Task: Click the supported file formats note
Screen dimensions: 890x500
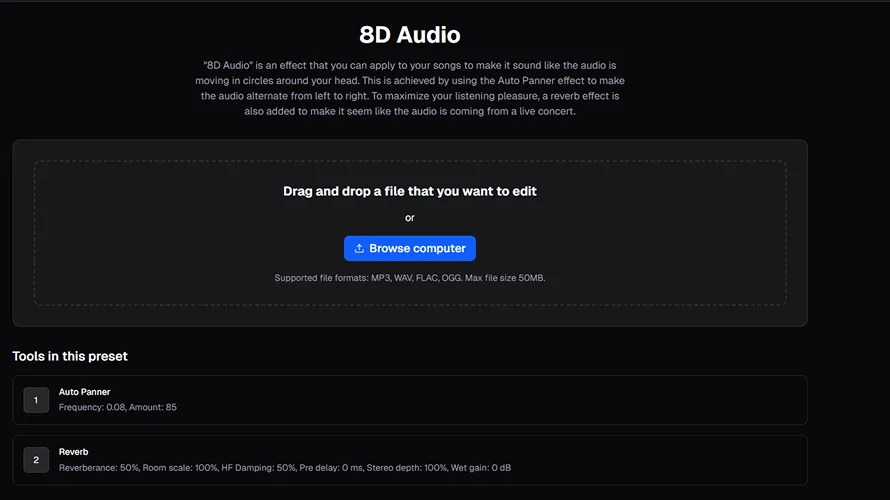Action: click(410, 278)
